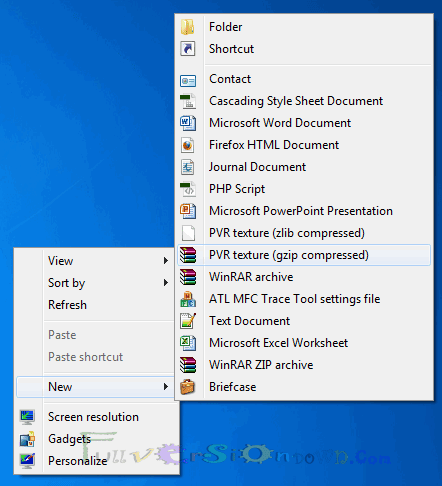Viewport: 442px width, 486px height.
Task: Click the Folder icon in New submenu
Action: pos(188,27)
